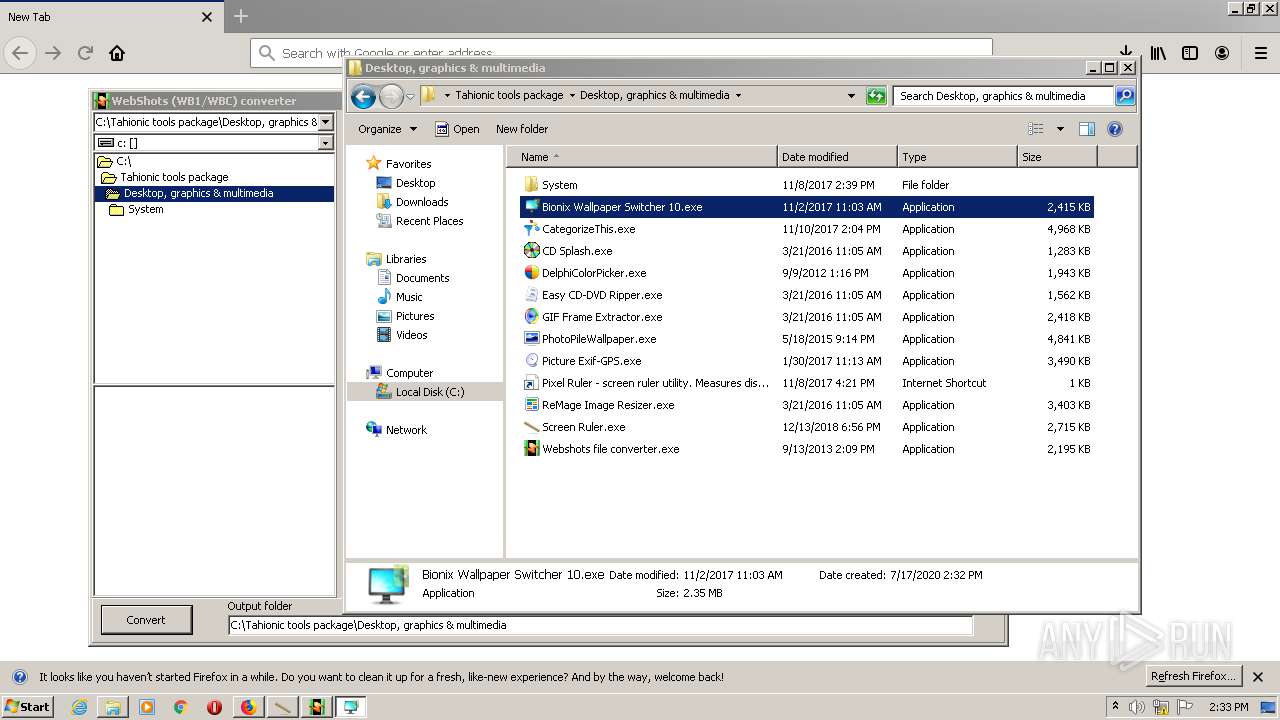Click New folder in Explorer toolbar
Viewport: 1280px width, 720px height.
coord(522,129)
